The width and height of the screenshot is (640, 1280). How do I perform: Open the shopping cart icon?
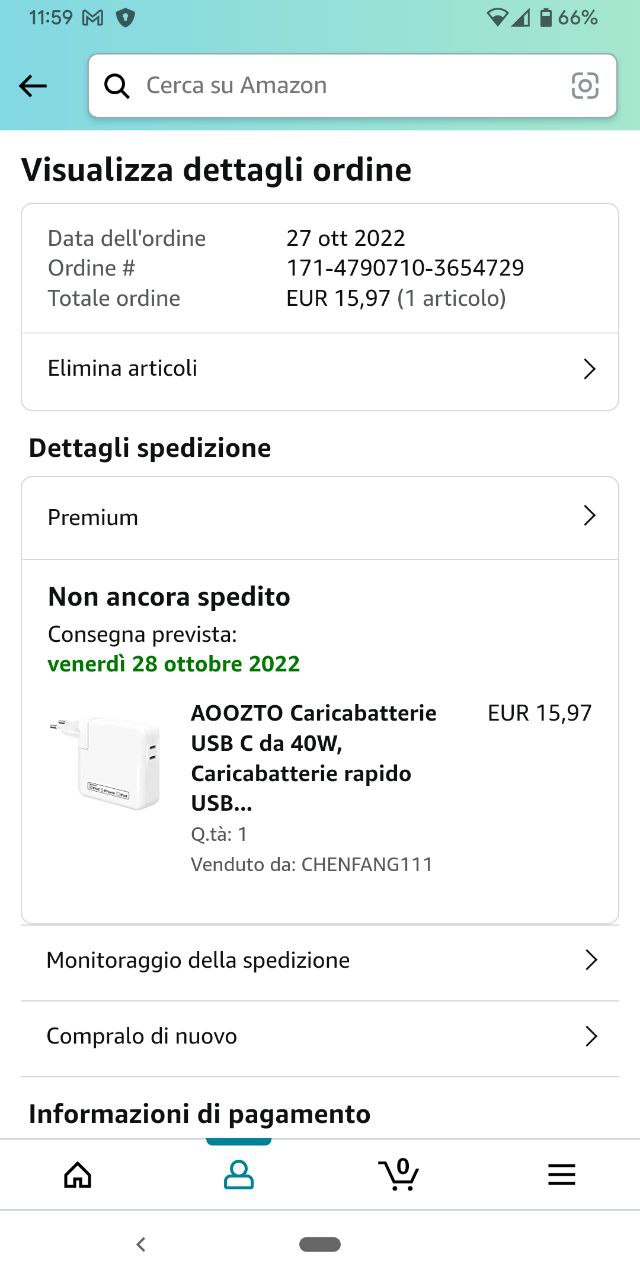point(399,1173)
